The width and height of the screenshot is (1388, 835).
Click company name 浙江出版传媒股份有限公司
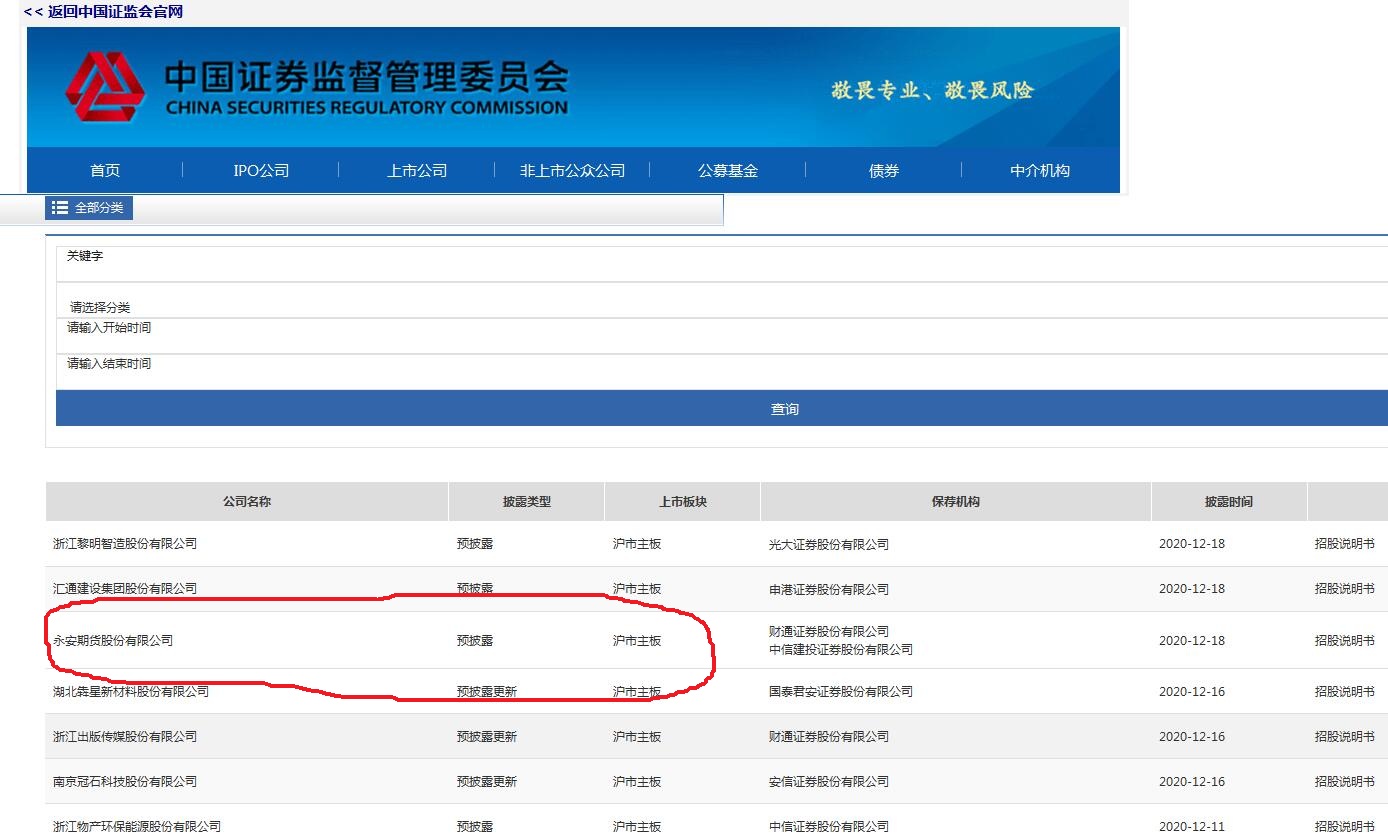click(125, 736)
